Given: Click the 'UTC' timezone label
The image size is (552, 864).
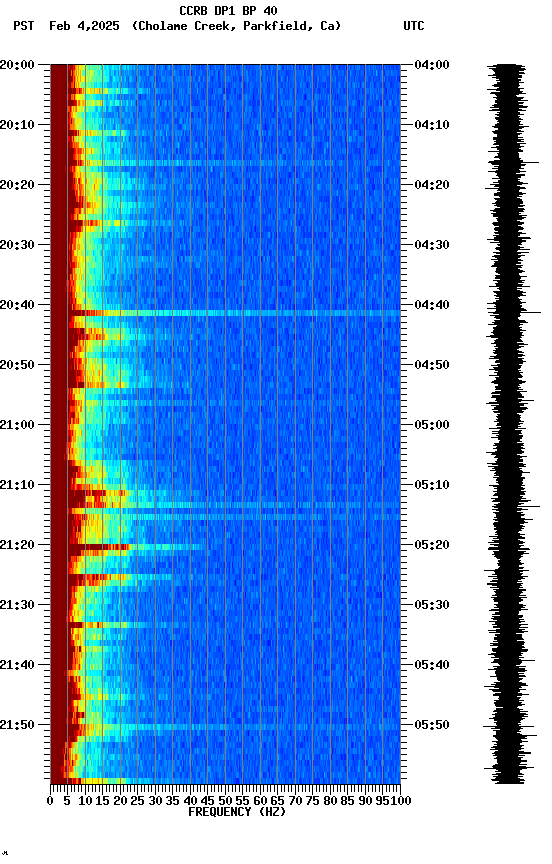Looking at the screenshot, I should coord(414,26).
